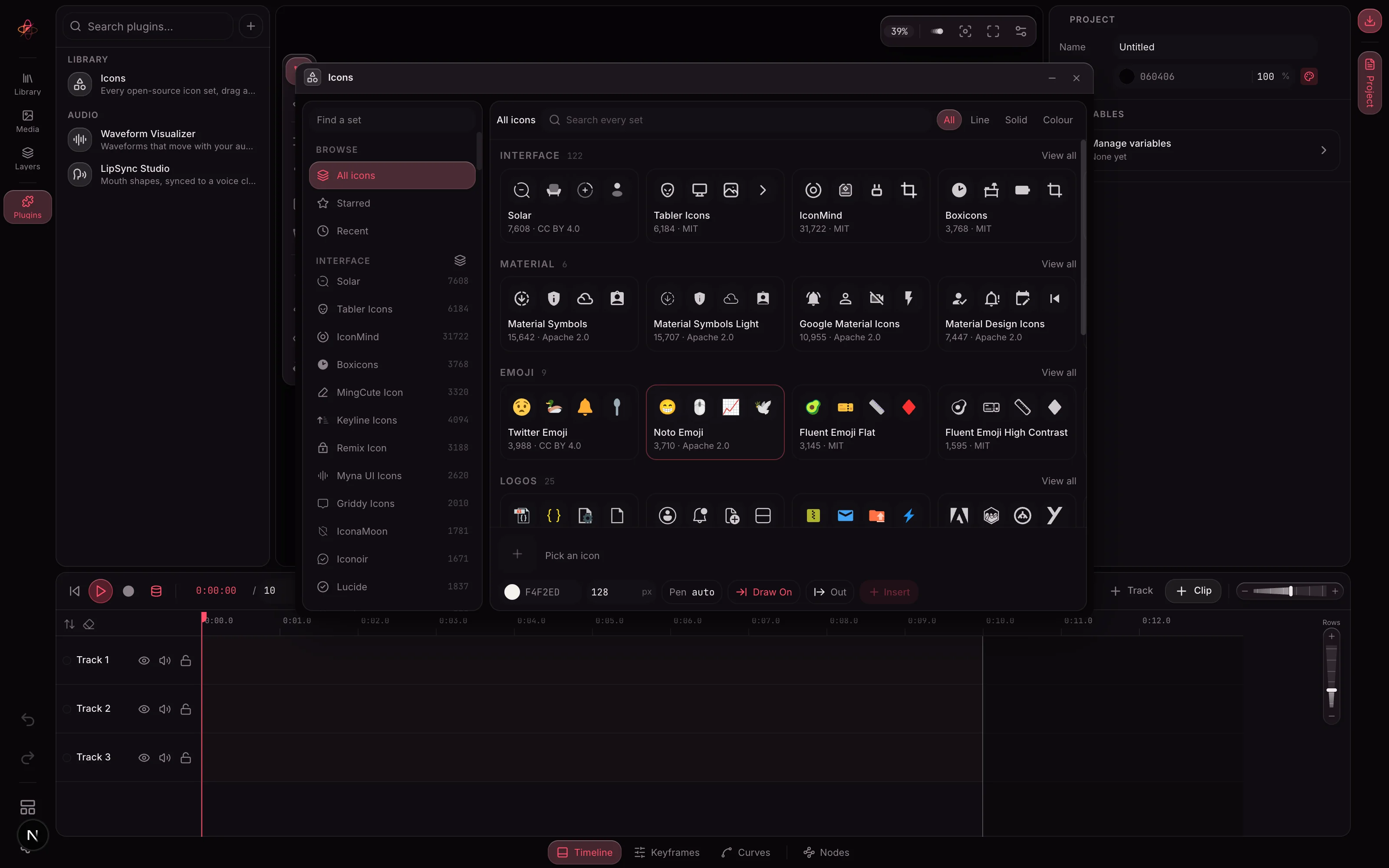
Task: Open the Tabler Icons set card
Action: (x=714, y=205)
